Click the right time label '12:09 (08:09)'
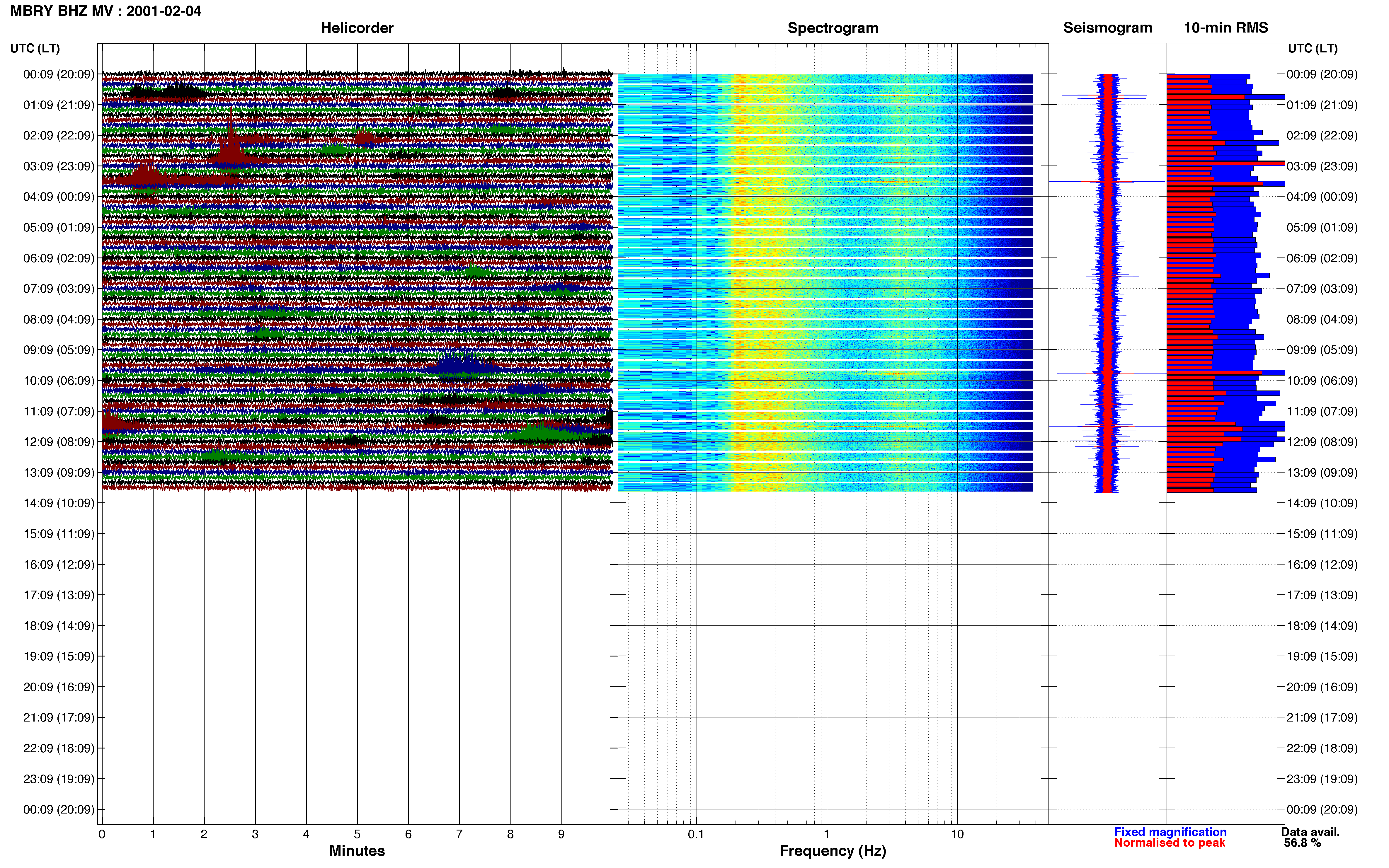The image size is (1389, 868). pos(1322,442)
